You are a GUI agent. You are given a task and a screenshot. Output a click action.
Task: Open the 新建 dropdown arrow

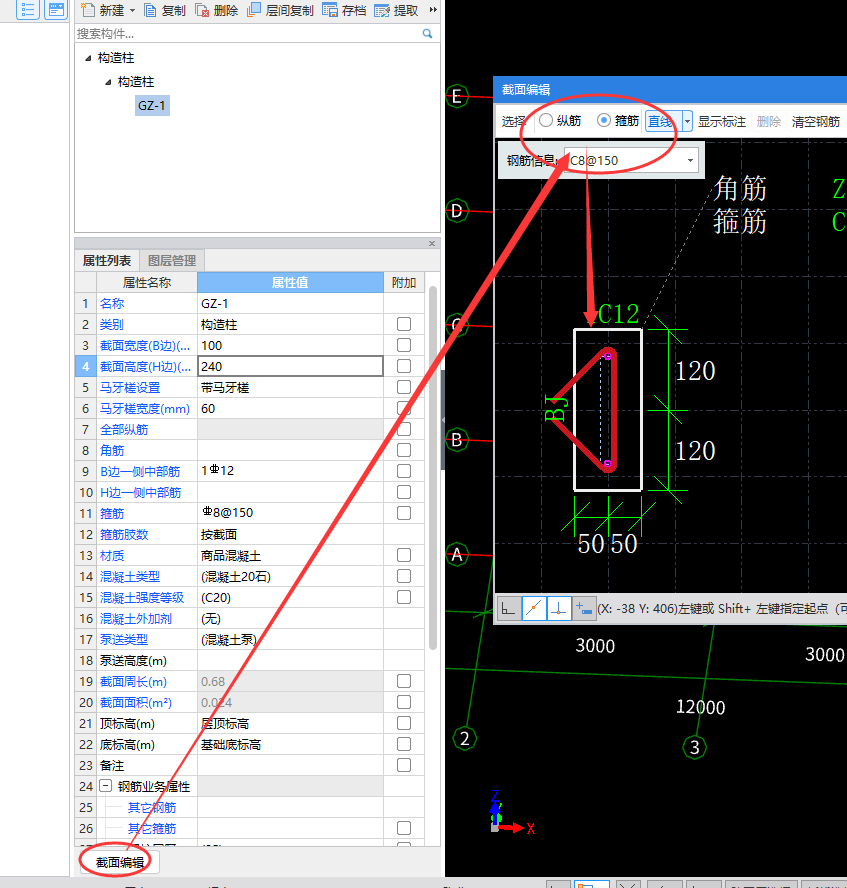tap(132, 10)
